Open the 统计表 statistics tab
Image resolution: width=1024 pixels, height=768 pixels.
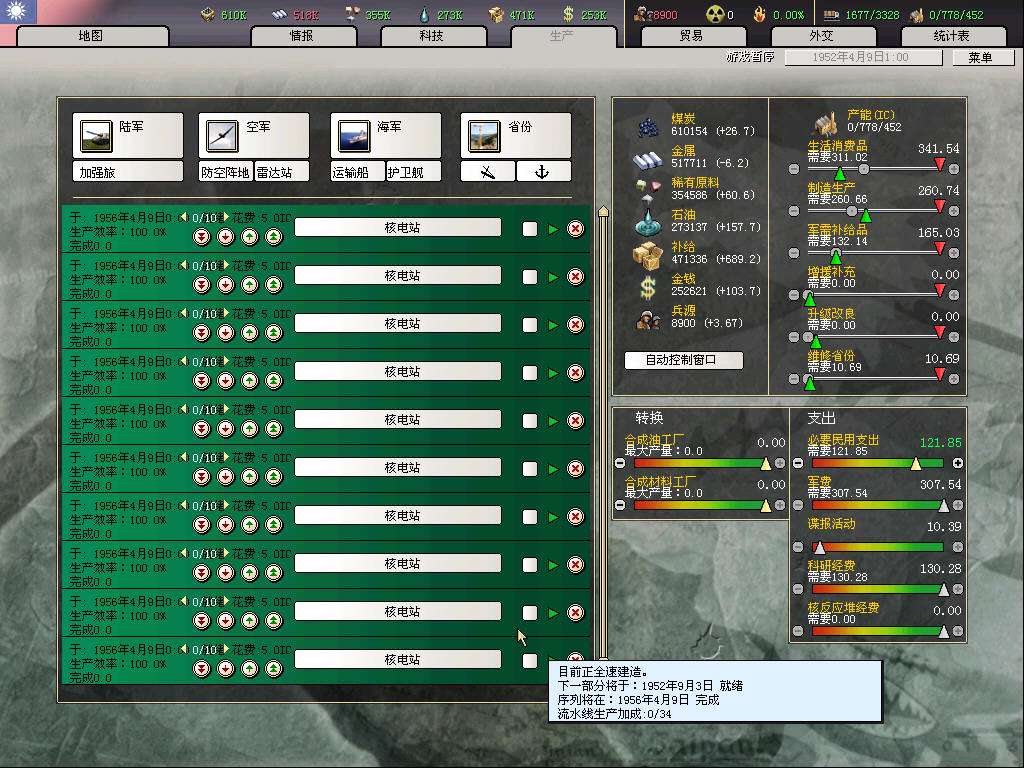tap(952, 36)
